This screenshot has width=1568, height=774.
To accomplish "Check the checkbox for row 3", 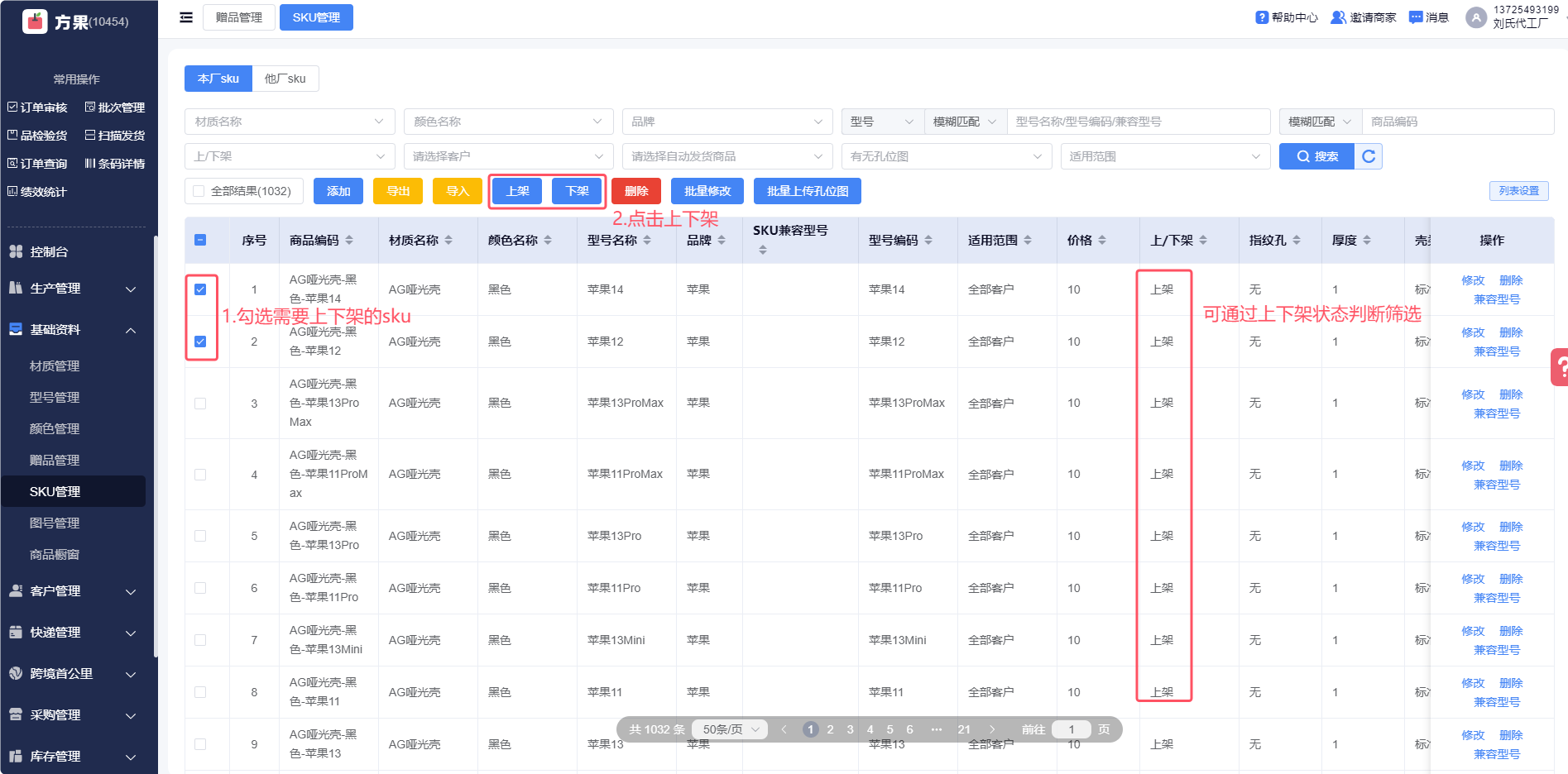I will (200, 404).
